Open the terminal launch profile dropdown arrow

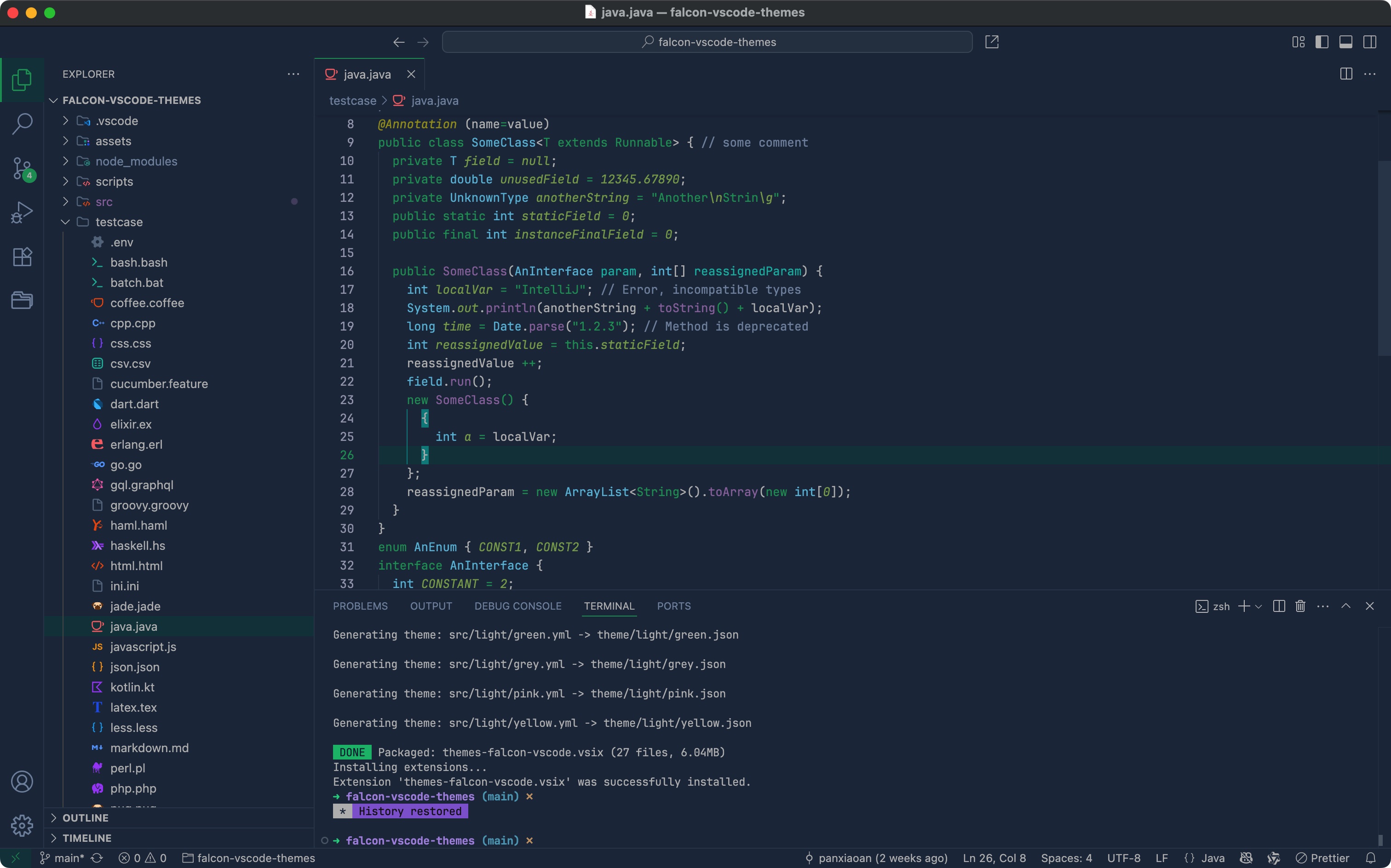click(1259, 606)
